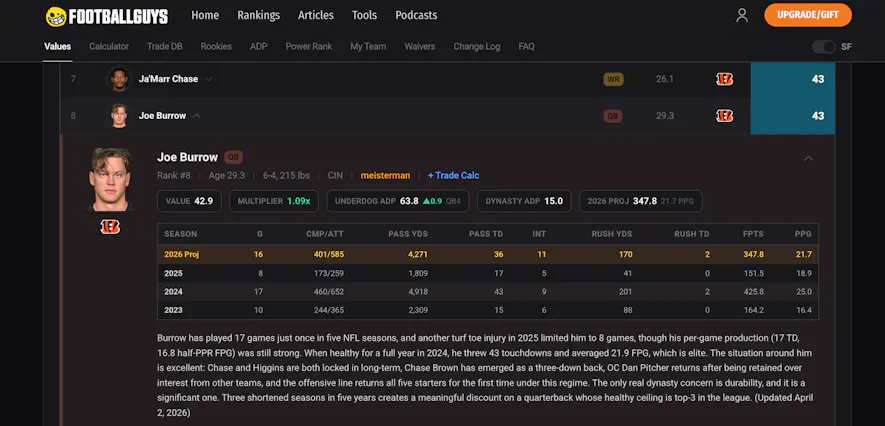Click the Footballguys smiley logo
This screenshot has height=426, width=885.
(x=56, y=16)
